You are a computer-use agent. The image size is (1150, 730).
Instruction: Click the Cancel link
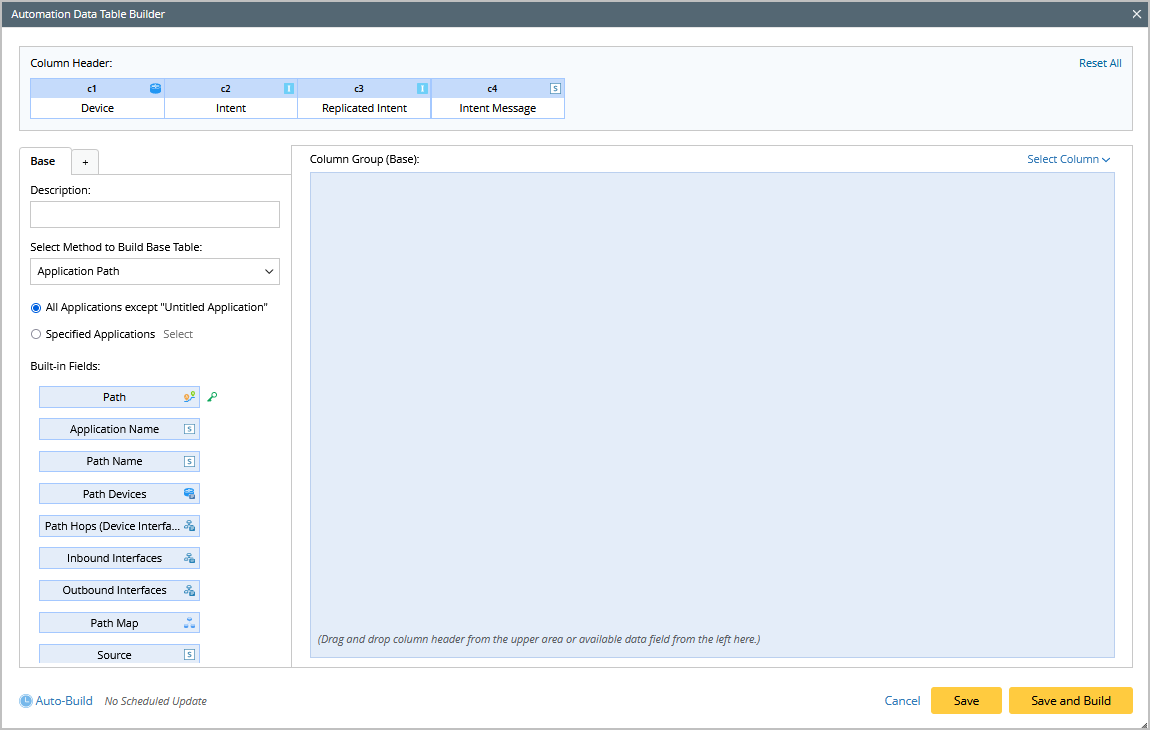pyautogui.click(x=902, y=701)
